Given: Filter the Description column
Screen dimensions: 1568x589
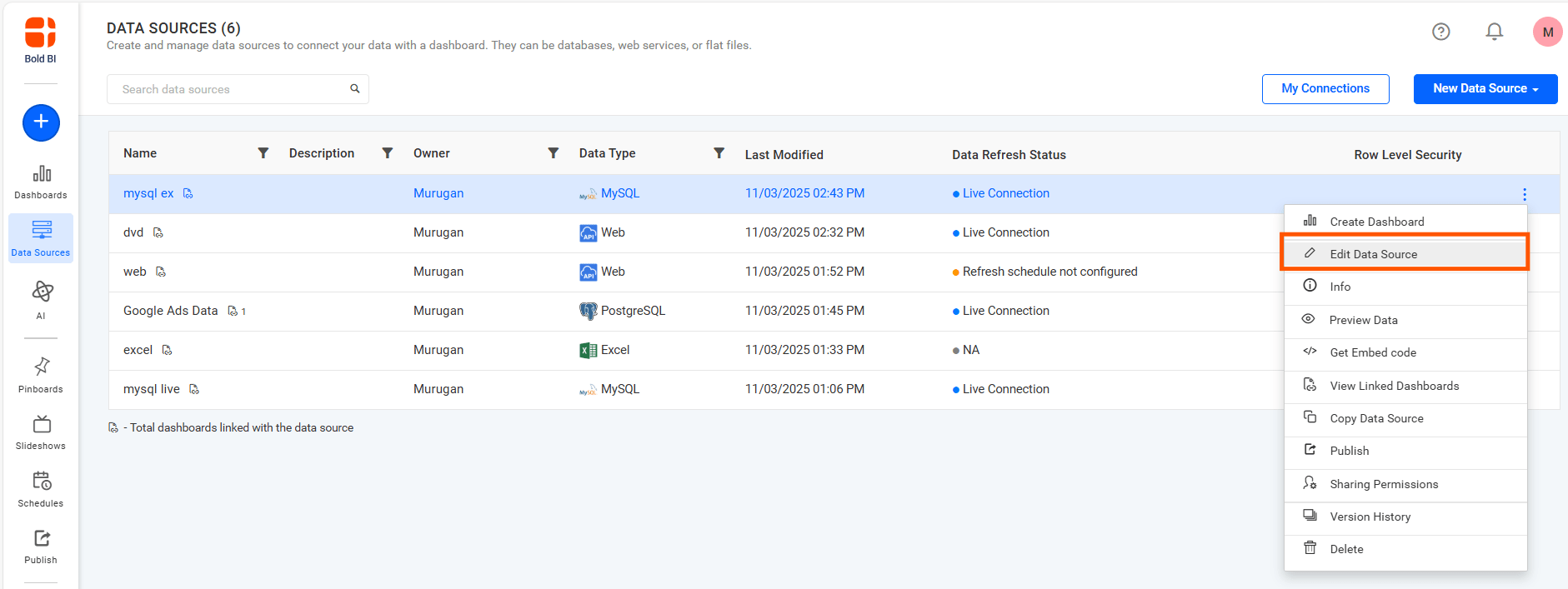Looking at the screenshot, I should click(388, 153).
